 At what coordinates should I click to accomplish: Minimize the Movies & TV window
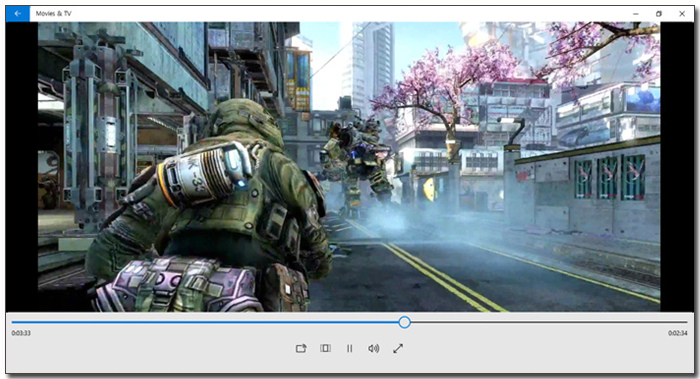click(636, 14)
